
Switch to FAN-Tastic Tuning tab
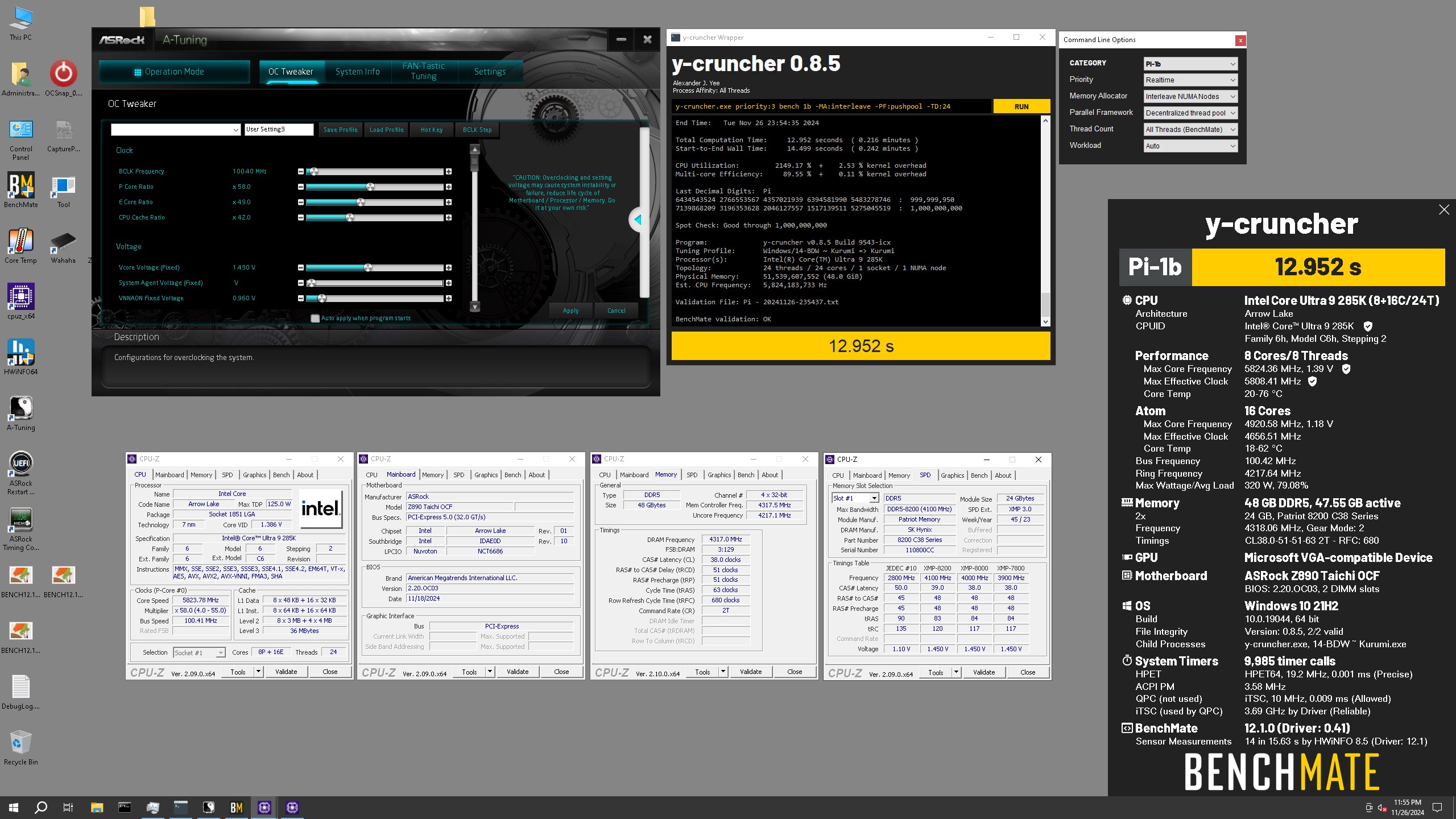(x=423, y=72)
